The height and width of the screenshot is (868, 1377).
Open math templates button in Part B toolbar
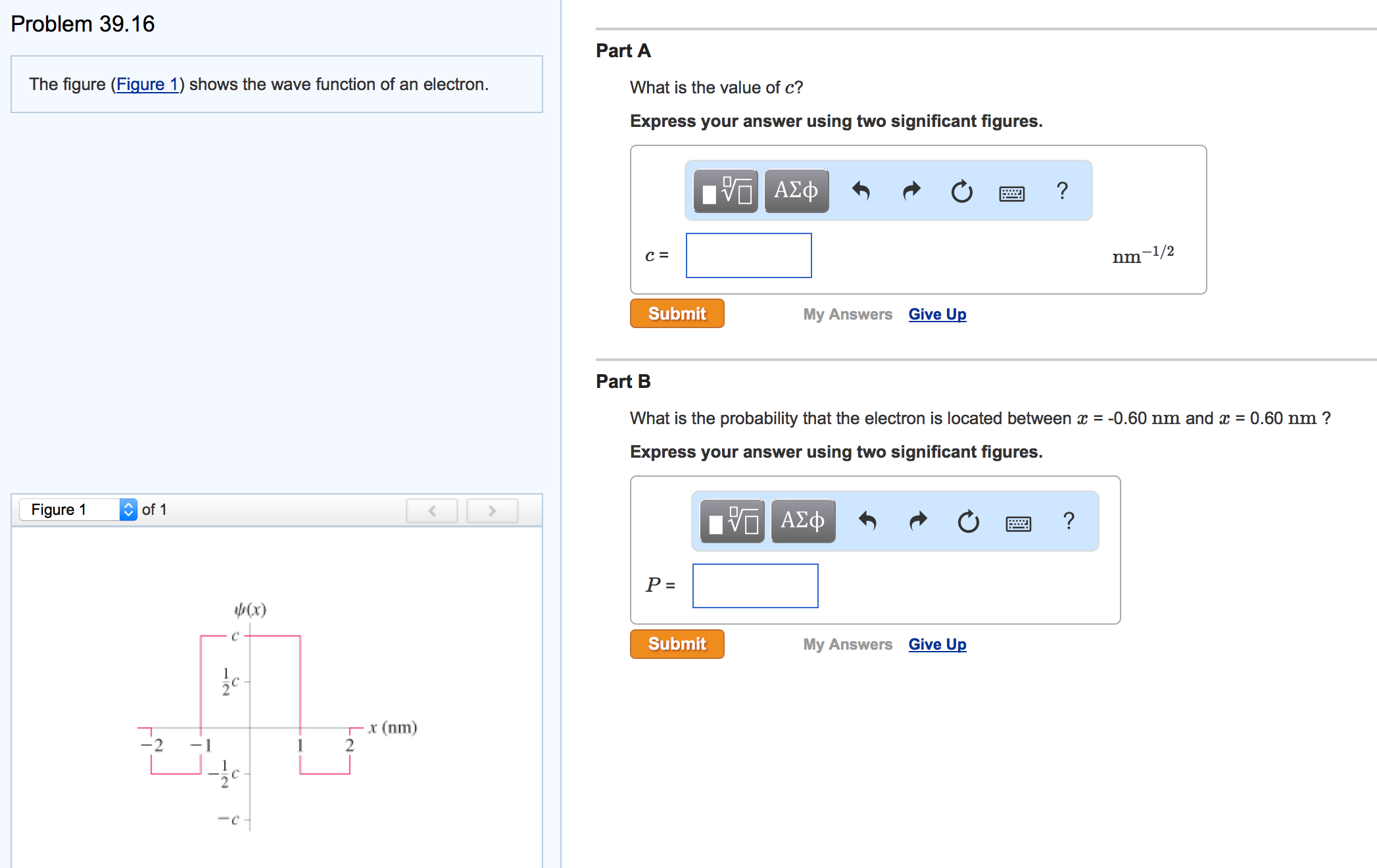tap(733, 521)
